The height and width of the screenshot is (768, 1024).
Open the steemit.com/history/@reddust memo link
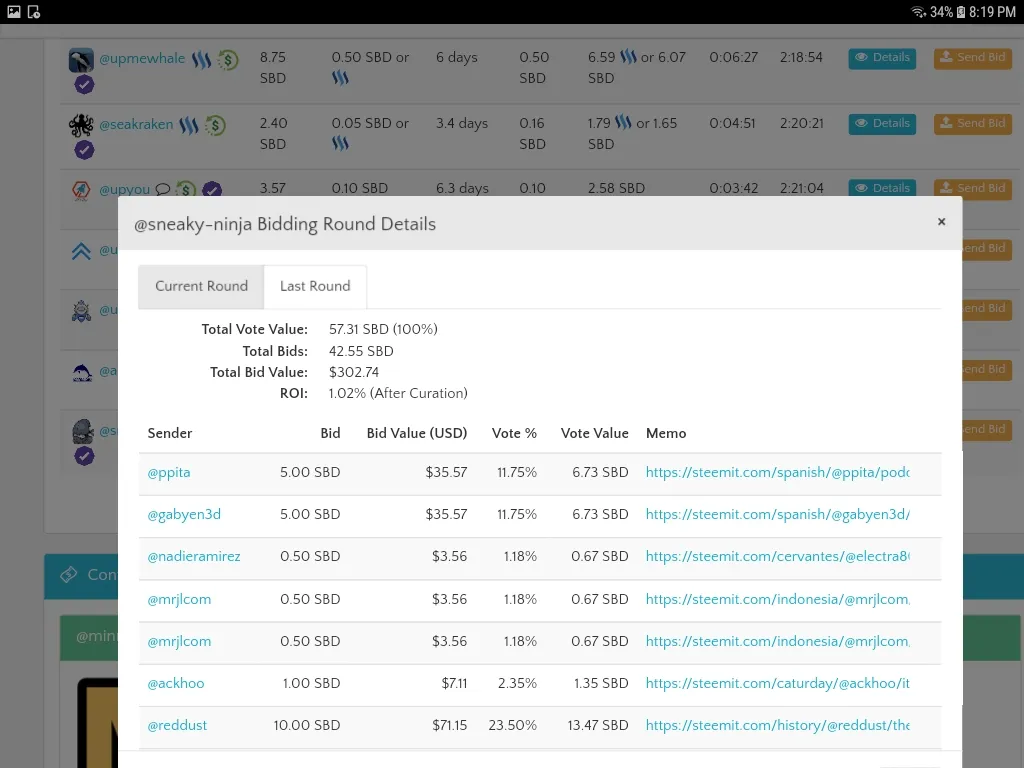[778, 725]
